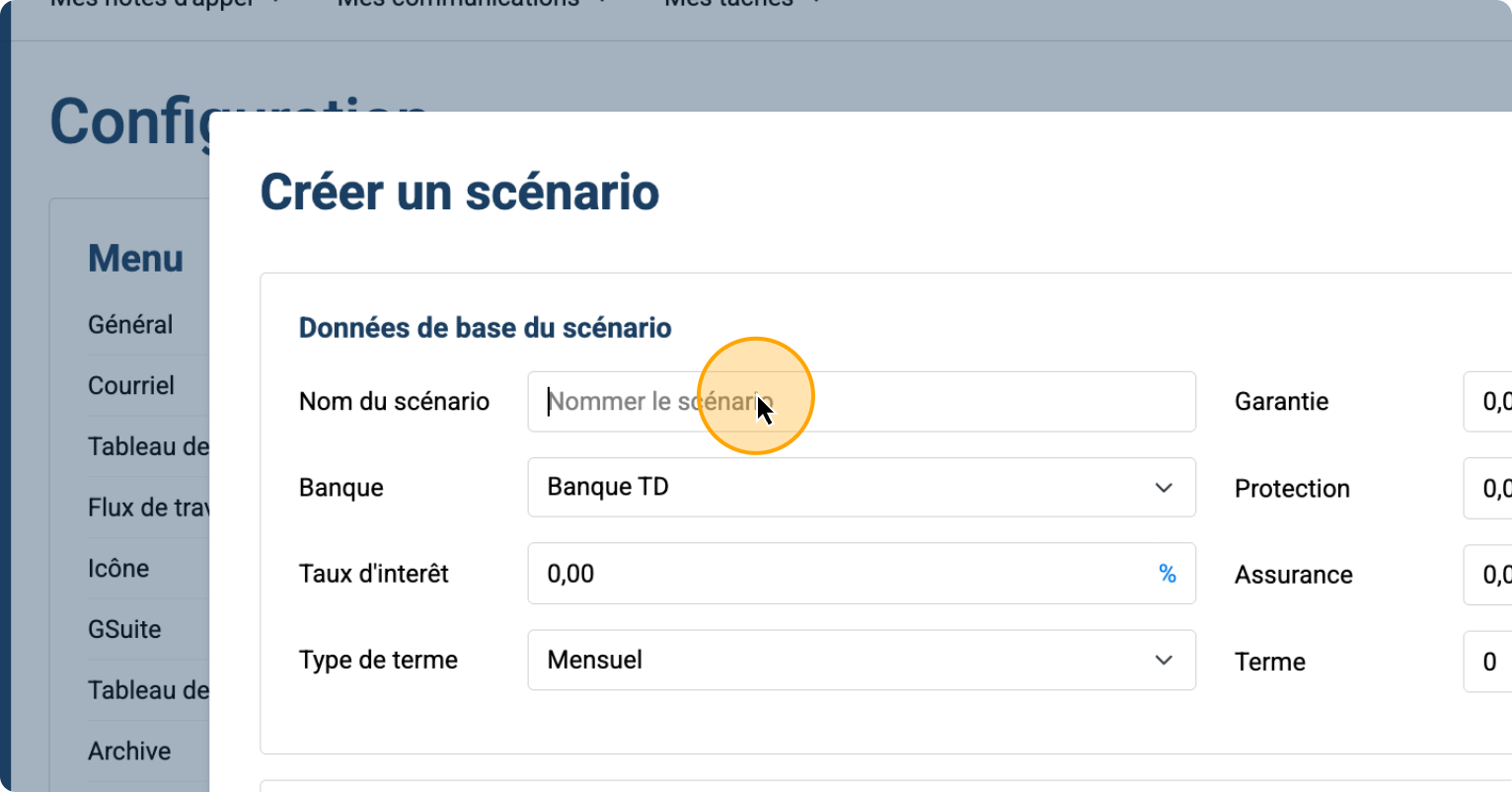Screen dimensions: 1512x792
Task: Click into the Protection amount field
Action: [x=1488, y=488]
